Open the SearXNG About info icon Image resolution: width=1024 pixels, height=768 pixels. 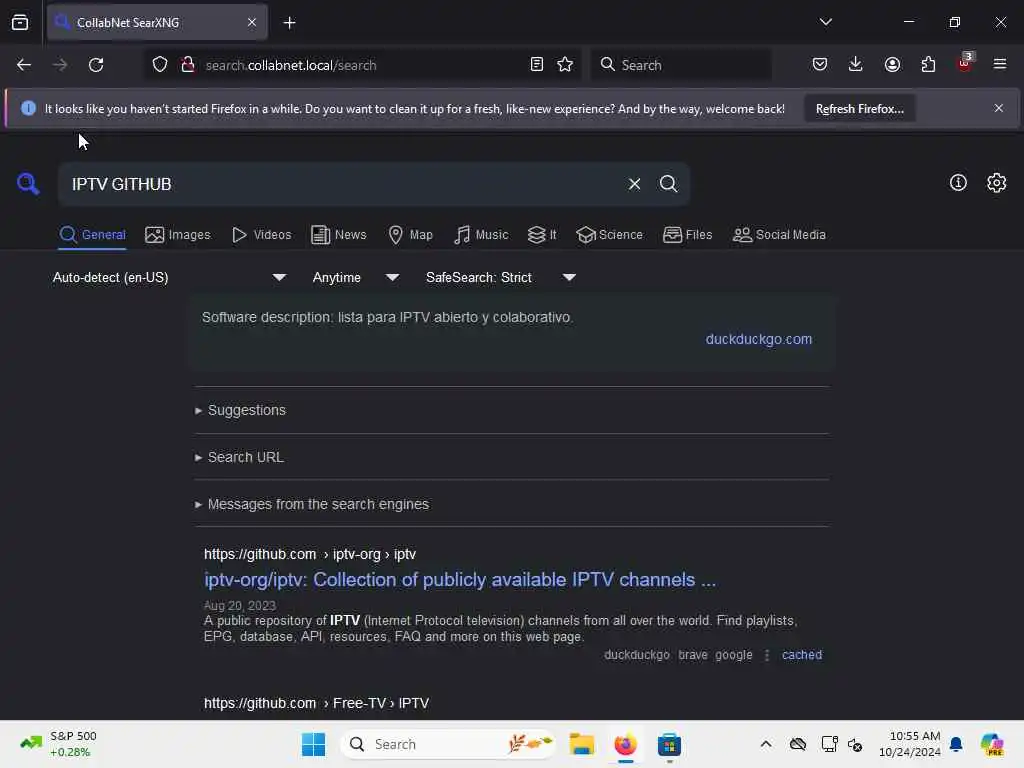958,183
